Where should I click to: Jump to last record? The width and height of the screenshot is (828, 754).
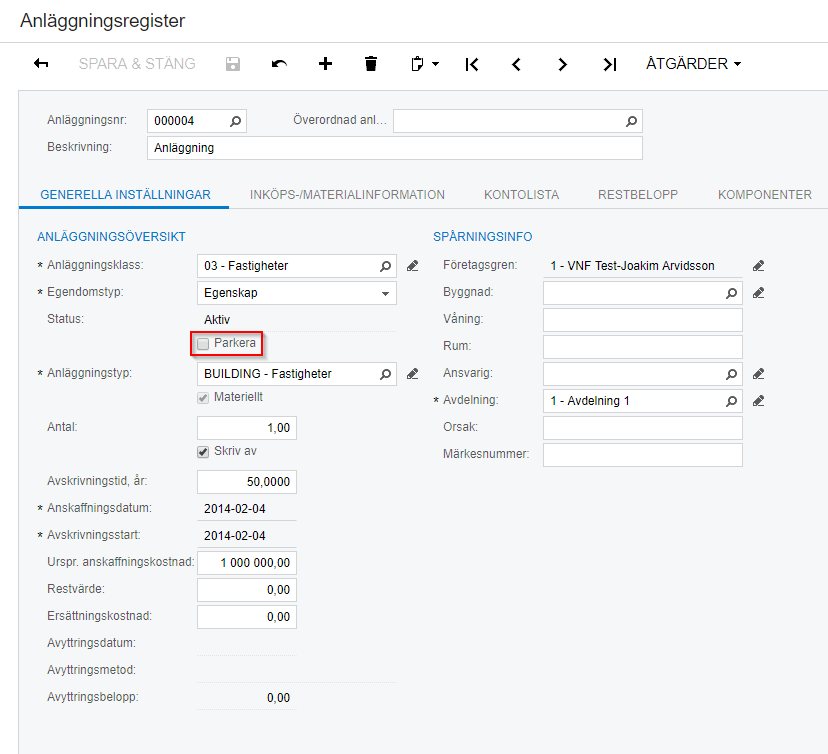[x=609, y=64]
